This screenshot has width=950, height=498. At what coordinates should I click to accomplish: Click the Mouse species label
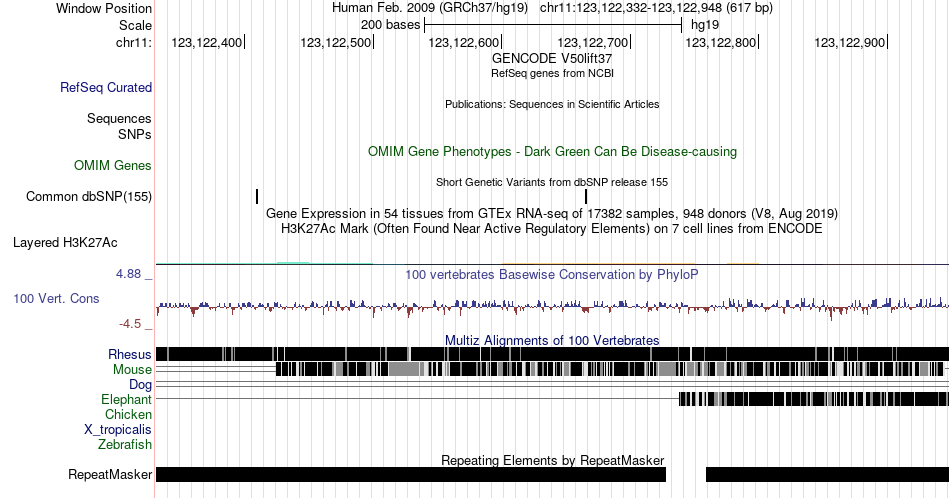tap(132, 370)
